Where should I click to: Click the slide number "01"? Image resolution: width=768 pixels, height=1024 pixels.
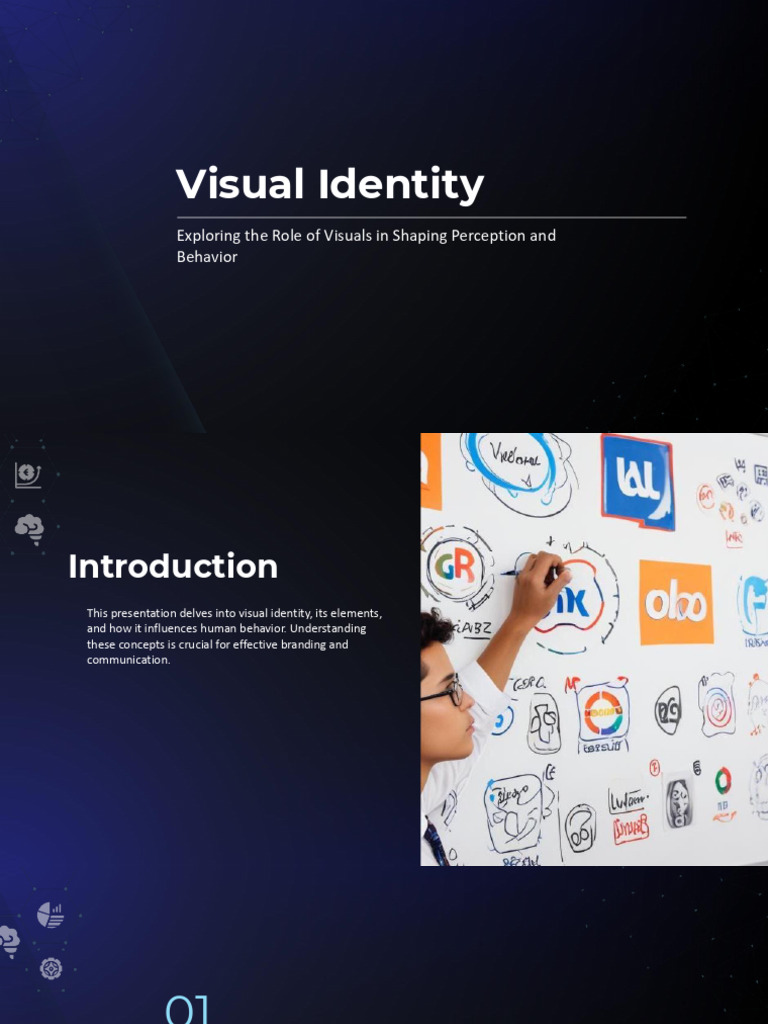187,1009
